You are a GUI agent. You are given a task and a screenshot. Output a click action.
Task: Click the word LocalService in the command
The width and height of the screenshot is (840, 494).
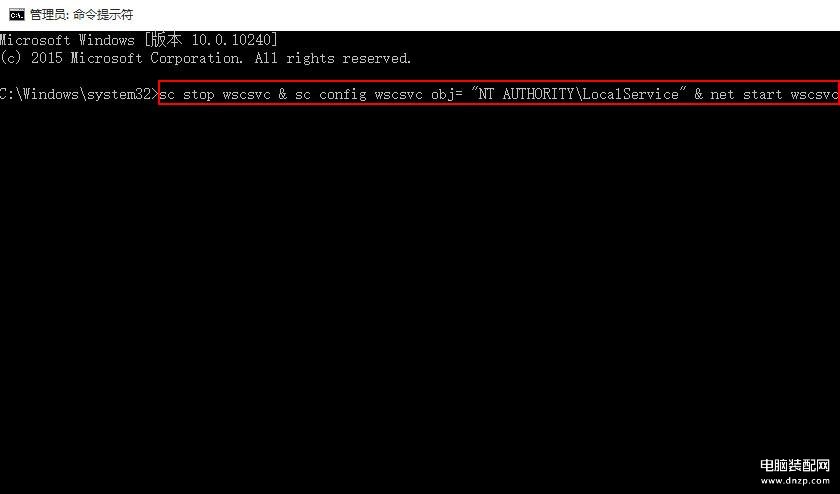tap(631, 94)
